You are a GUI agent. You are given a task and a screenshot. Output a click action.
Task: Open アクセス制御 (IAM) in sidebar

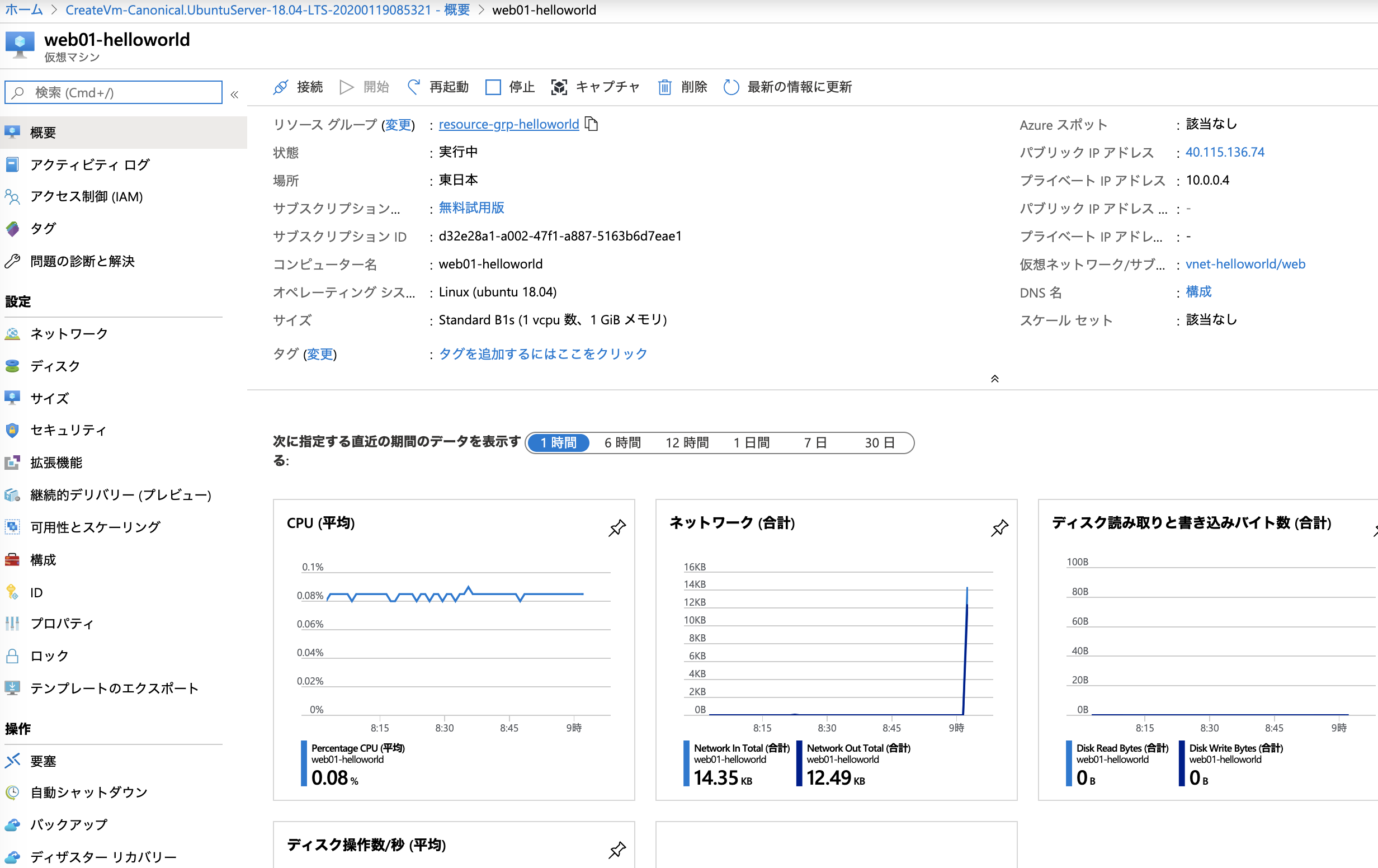[123, 197]
